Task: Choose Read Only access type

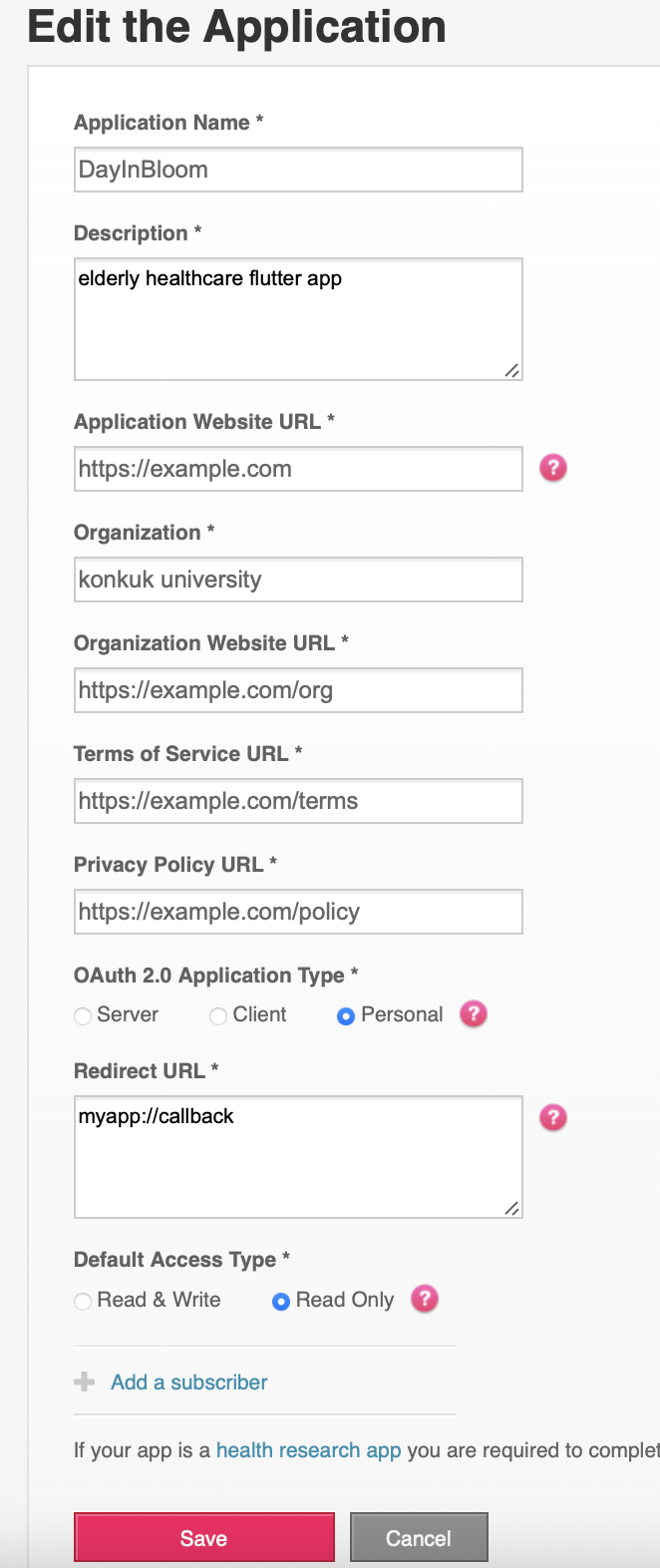Action: point(281,1302)
